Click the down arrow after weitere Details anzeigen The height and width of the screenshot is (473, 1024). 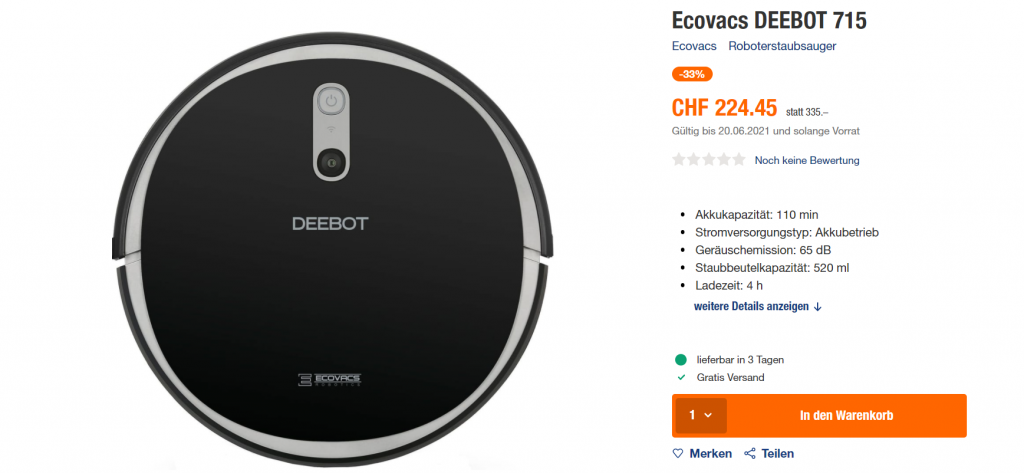[x=818, y=306]
